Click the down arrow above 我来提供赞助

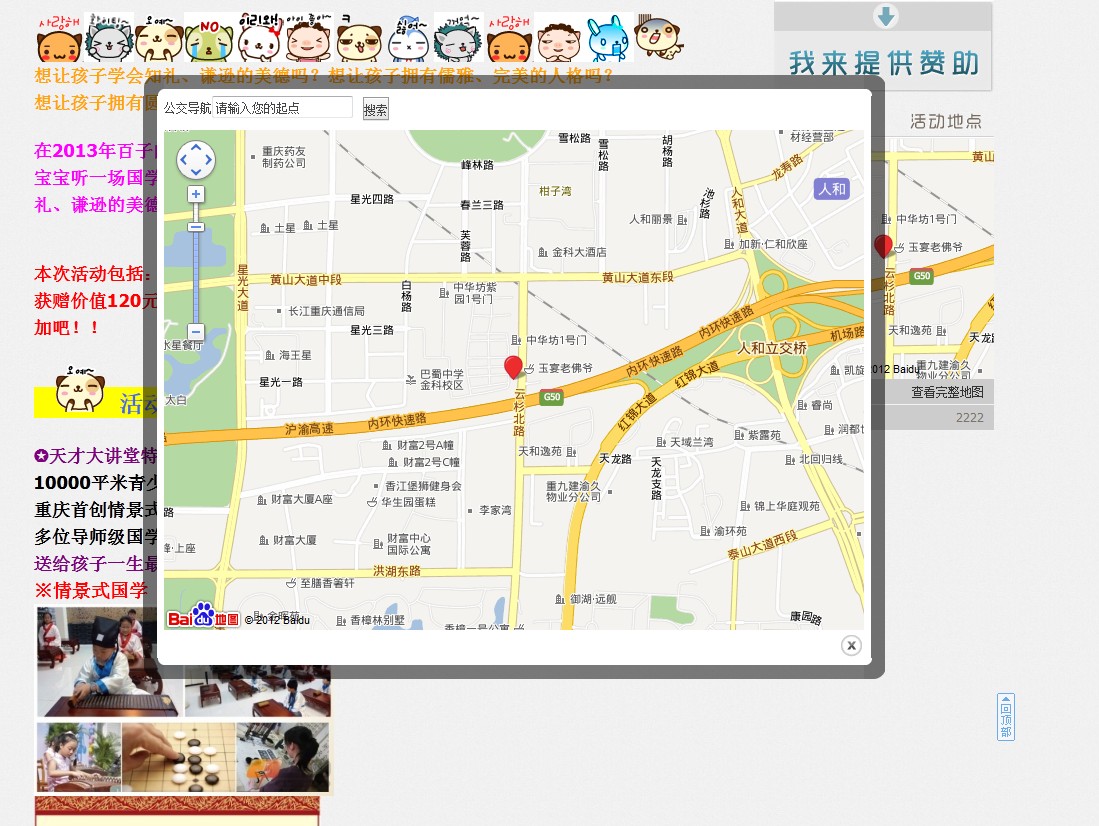[886, 15]
